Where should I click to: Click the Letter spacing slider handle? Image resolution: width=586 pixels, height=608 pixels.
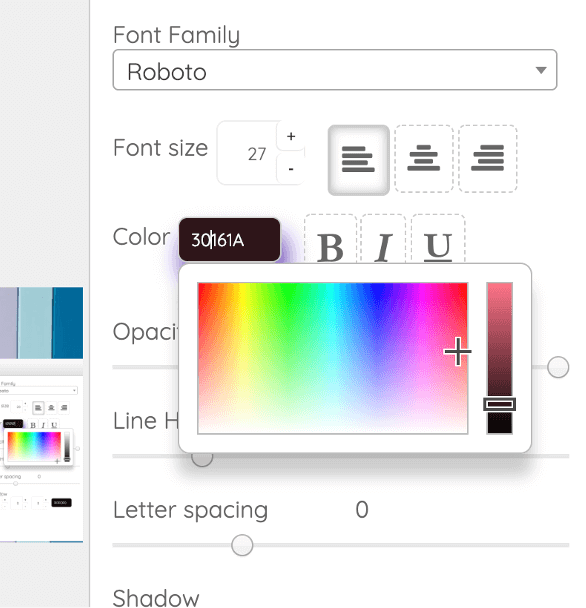(x=242, y=545)
